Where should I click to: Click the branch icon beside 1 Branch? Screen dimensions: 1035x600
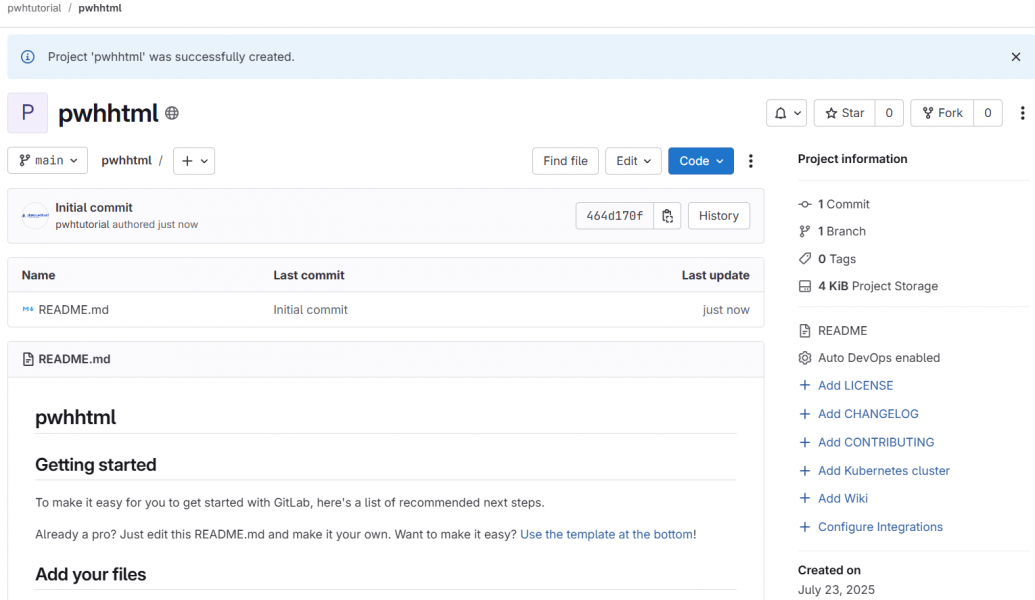click(805, 231)
